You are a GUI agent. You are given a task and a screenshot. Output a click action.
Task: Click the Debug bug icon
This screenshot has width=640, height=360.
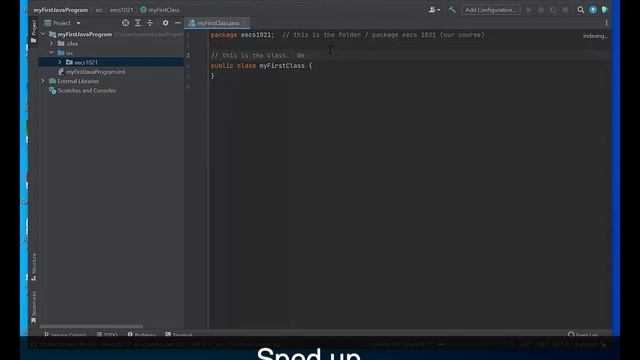pos(541,10)
